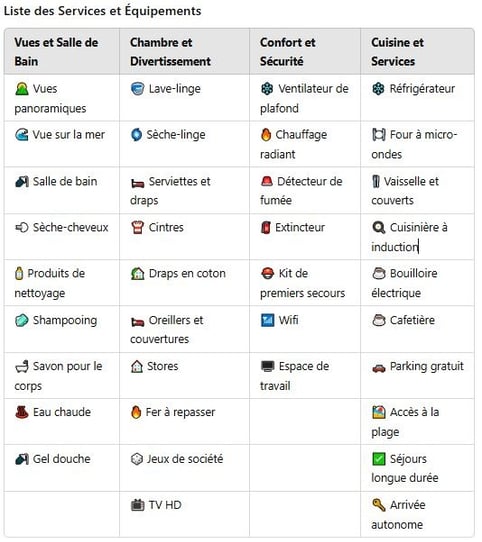Click the flame icon next to Chauffage radiant

click(266, 135)
